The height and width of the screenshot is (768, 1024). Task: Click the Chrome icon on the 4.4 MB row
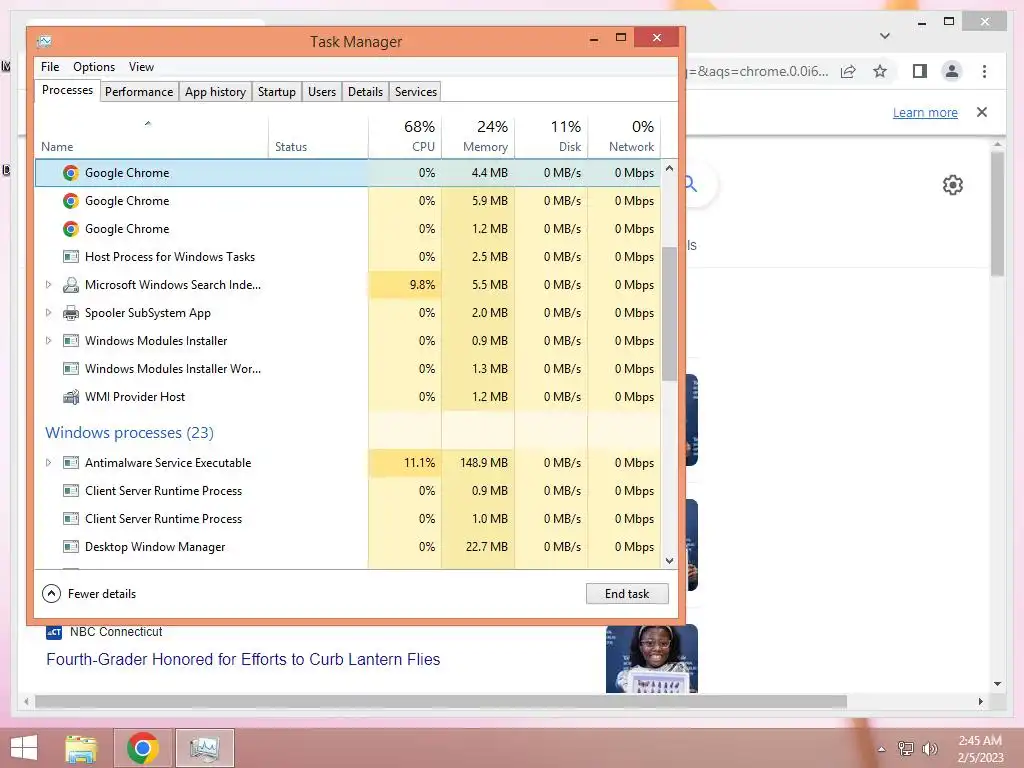click(x=71, y=173)
